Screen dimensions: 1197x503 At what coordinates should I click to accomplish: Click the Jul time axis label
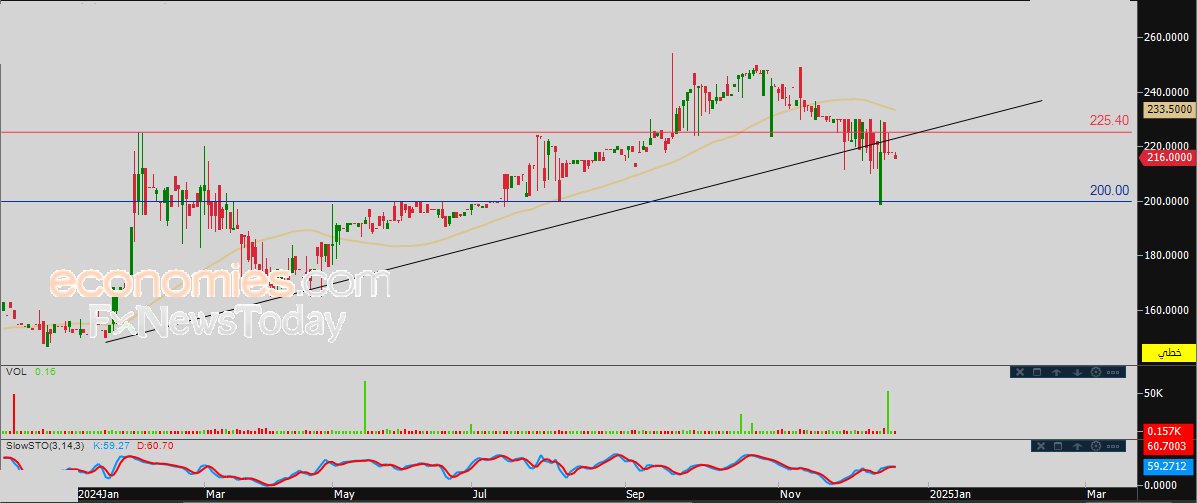tap(479, 495)
